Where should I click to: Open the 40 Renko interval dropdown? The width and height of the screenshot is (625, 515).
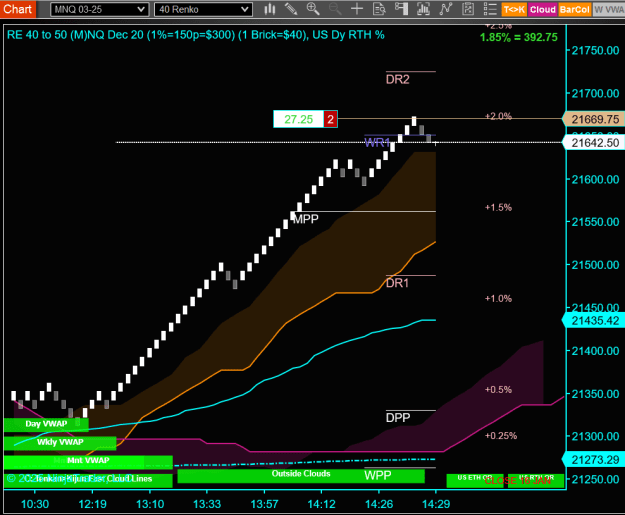[203, 10]
